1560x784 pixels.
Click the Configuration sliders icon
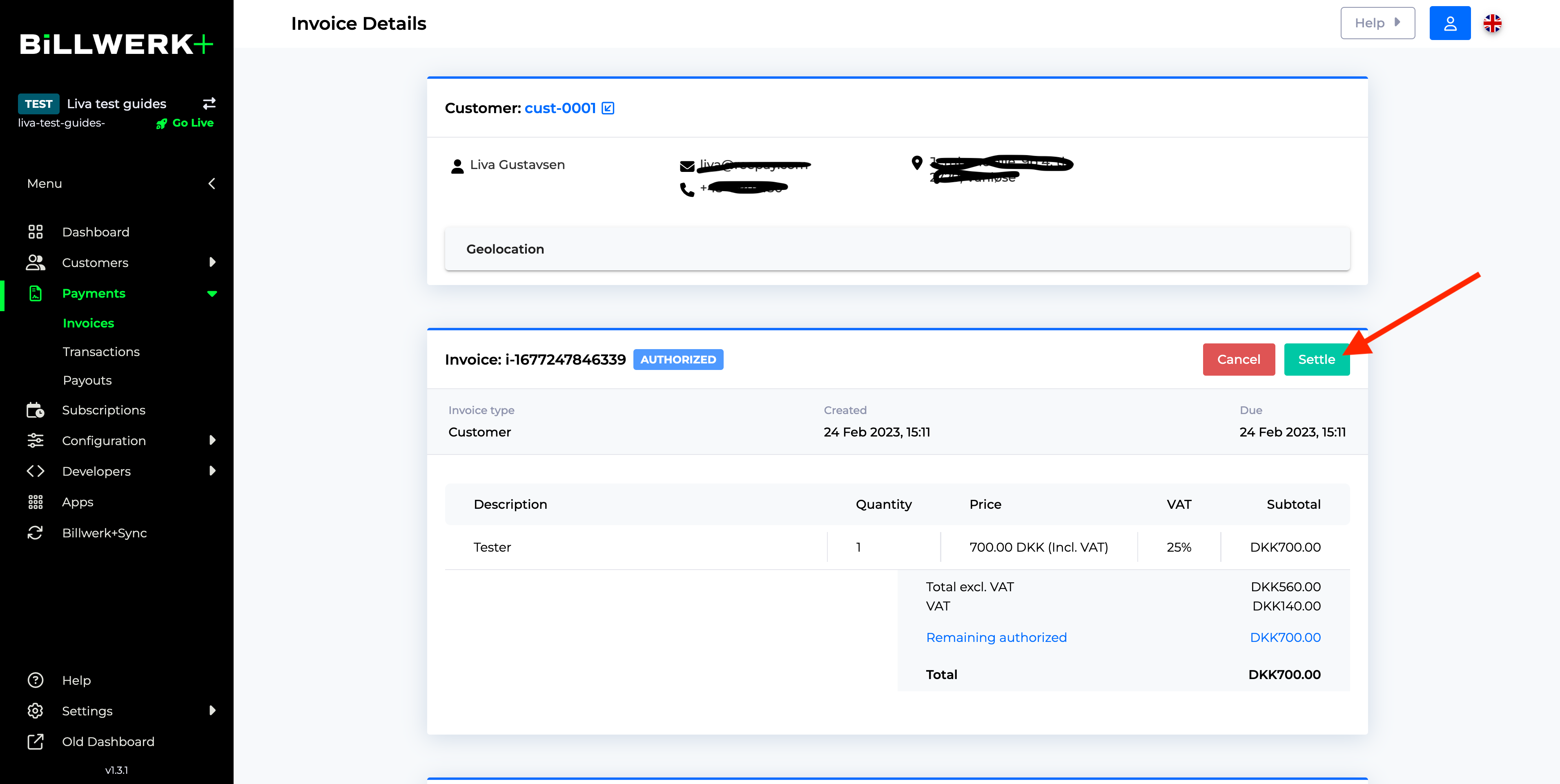[x=35, y=440]
